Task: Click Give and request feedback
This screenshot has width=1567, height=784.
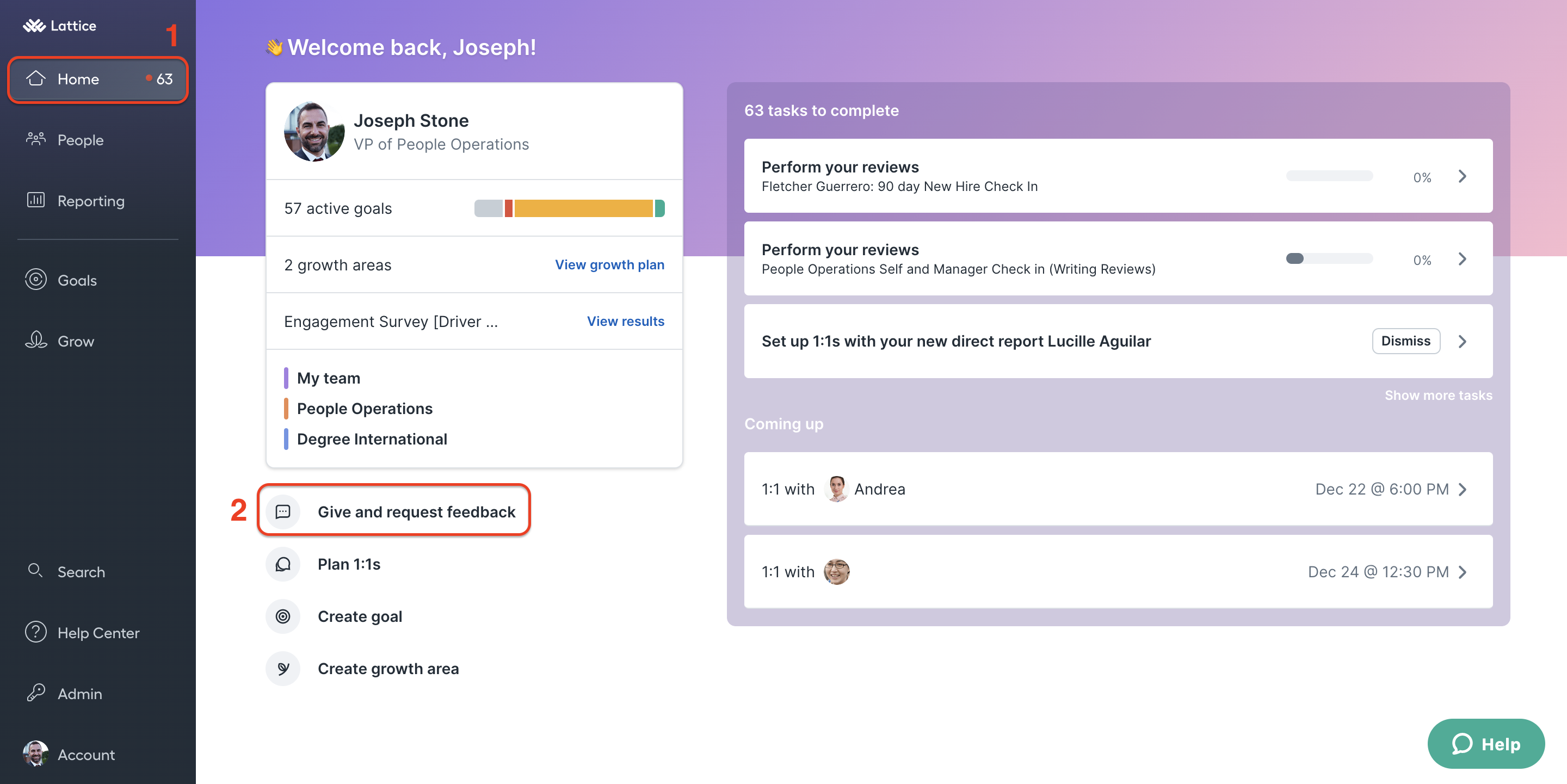Action: (x=417, y=511)
